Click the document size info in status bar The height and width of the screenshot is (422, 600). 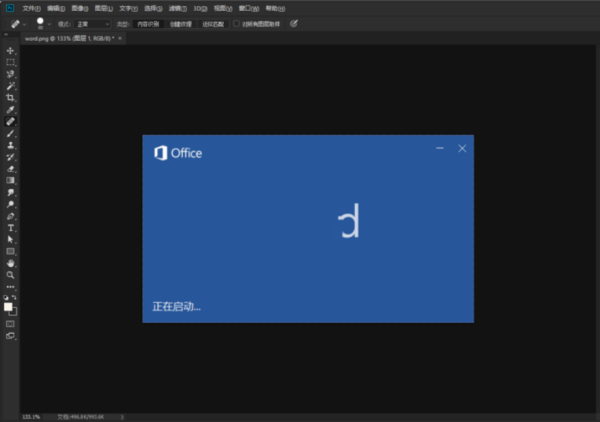[x=81, y=417]
